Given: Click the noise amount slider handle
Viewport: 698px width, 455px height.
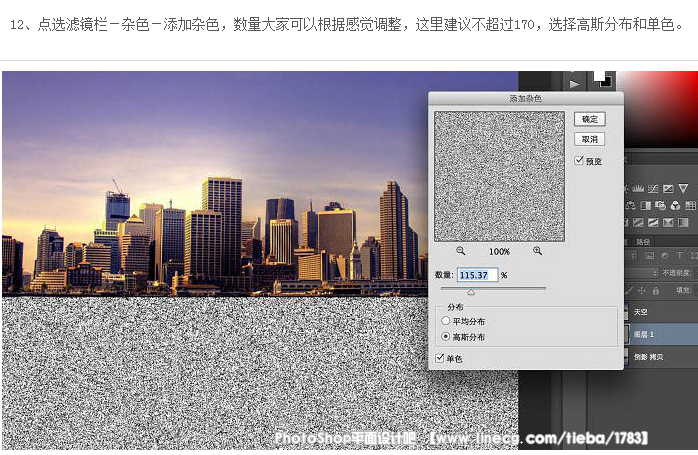Looking at the screenshot, I should point(470,292).
